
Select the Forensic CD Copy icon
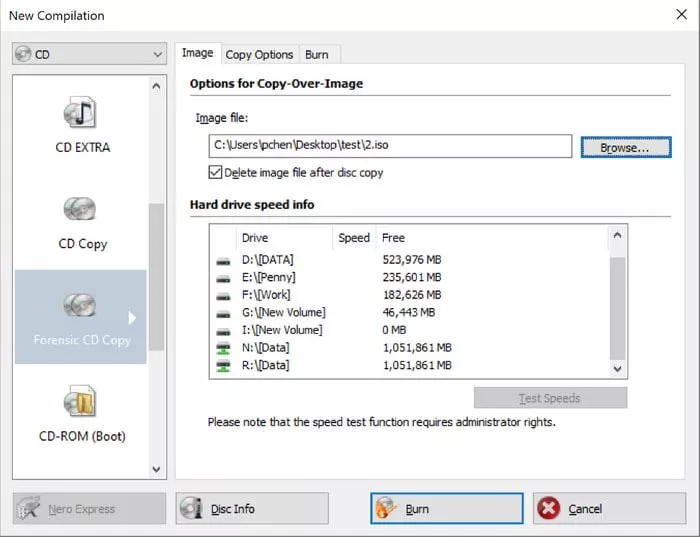(81, 305)
